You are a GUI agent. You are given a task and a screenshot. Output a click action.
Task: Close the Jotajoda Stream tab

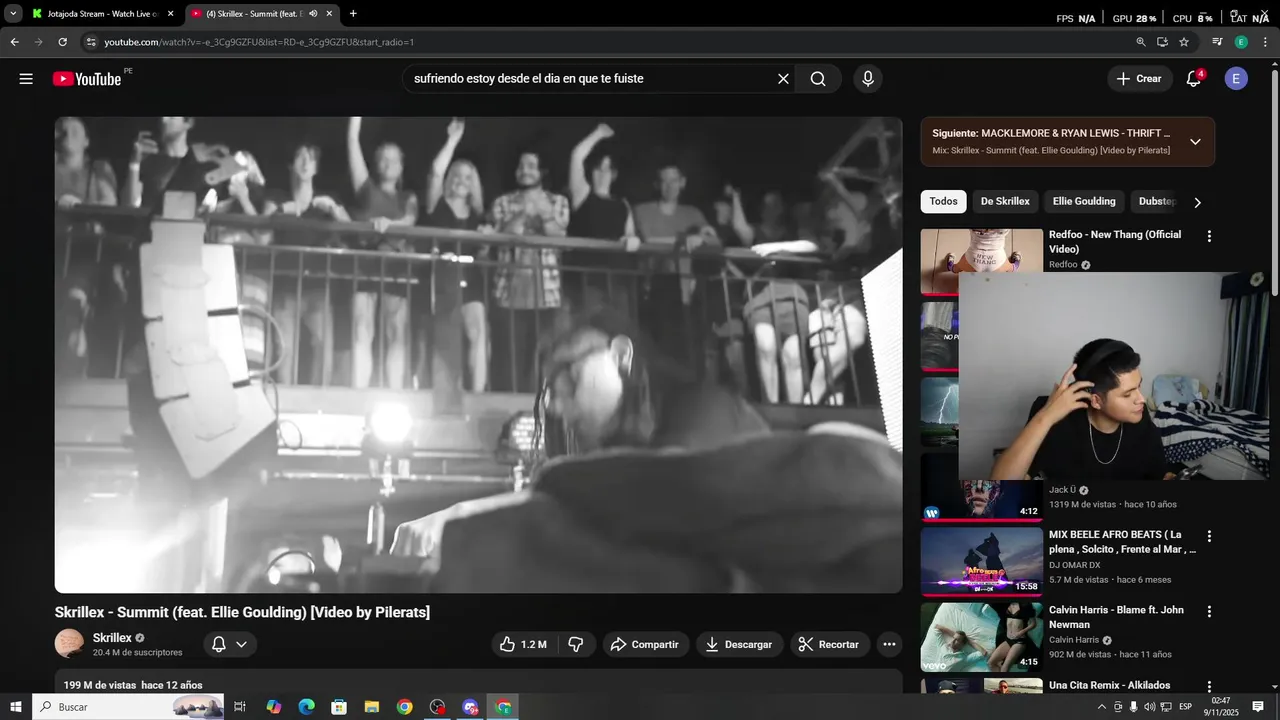point(170,14)
